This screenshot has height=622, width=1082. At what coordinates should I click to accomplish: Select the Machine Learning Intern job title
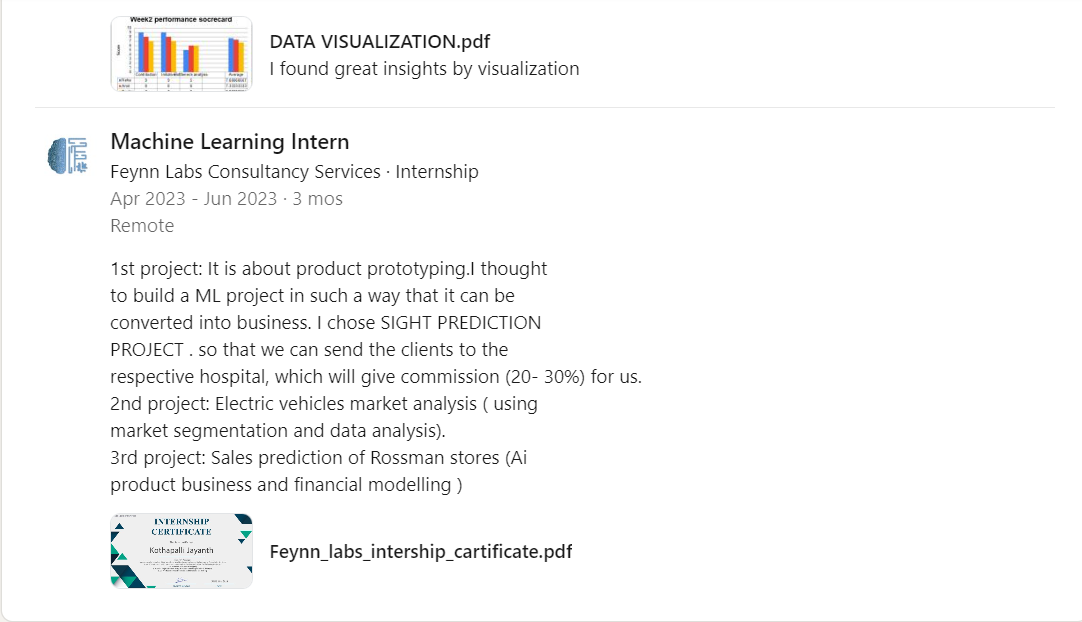[229, 141]
